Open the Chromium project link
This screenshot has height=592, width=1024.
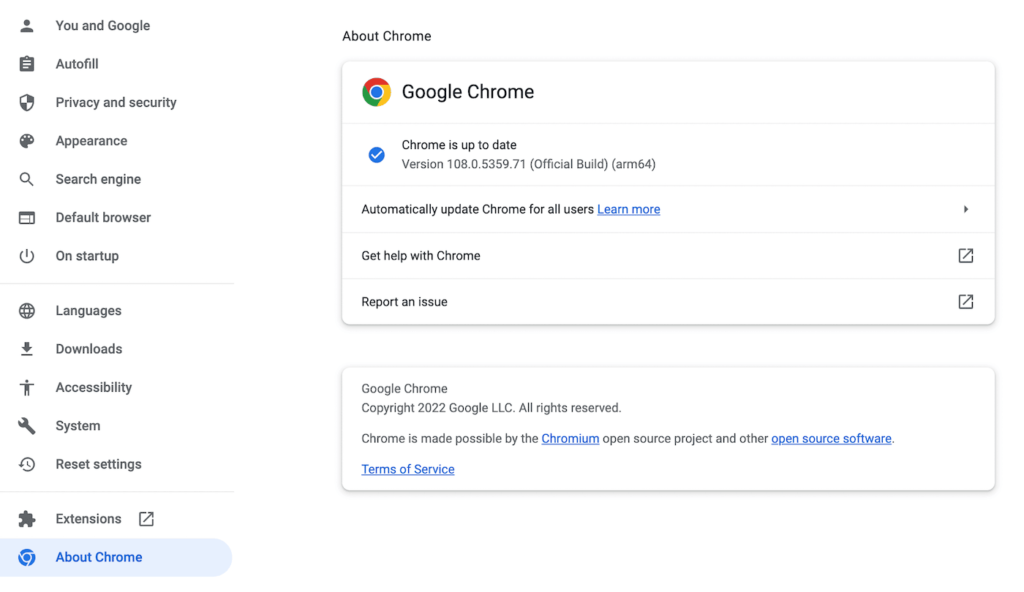click(x=570, y=438)
